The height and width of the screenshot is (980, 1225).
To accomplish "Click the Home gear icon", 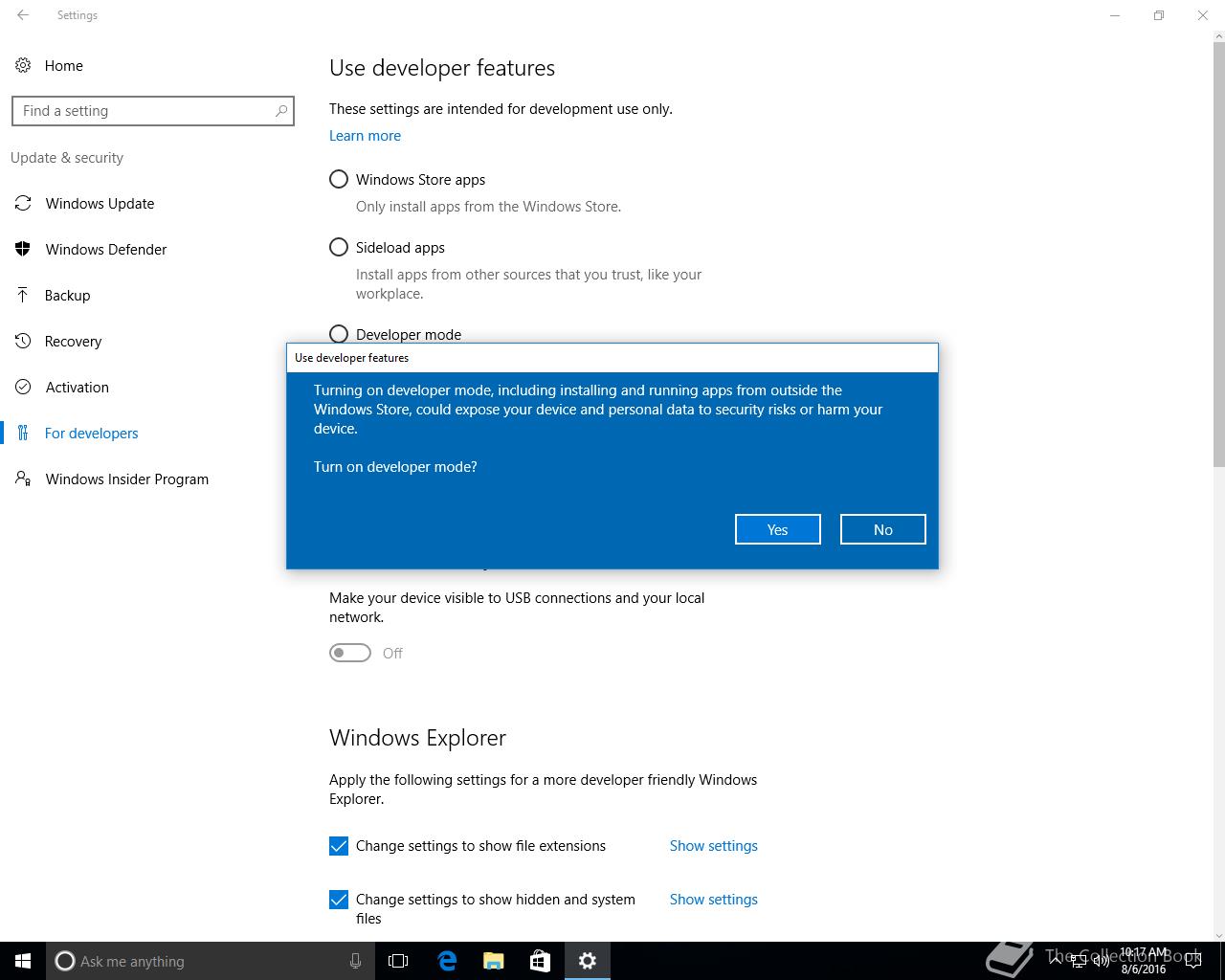I will tap(22, 65).
